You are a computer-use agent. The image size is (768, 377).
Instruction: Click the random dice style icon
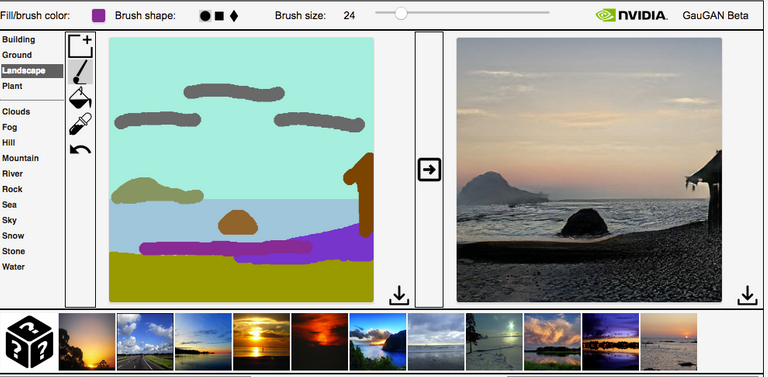click(29, 342)
